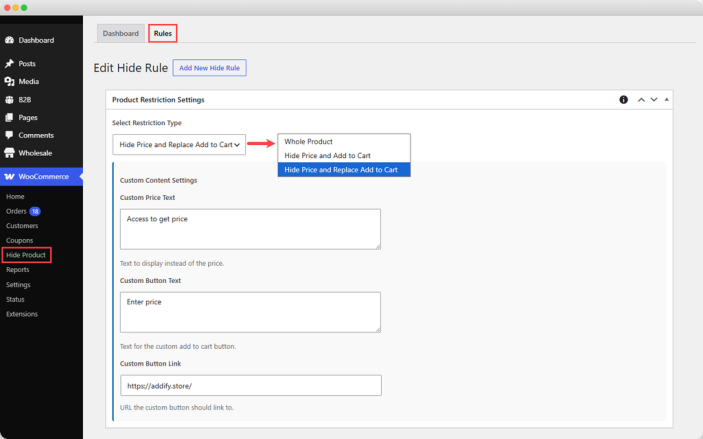Move panel up with the up chevron
The image size is (703, 439).
[641, 100]
